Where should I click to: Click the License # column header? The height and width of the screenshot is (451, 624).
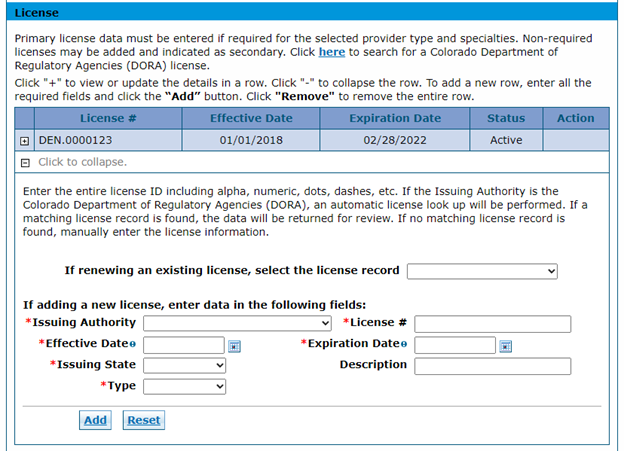(x=108, y=118)
